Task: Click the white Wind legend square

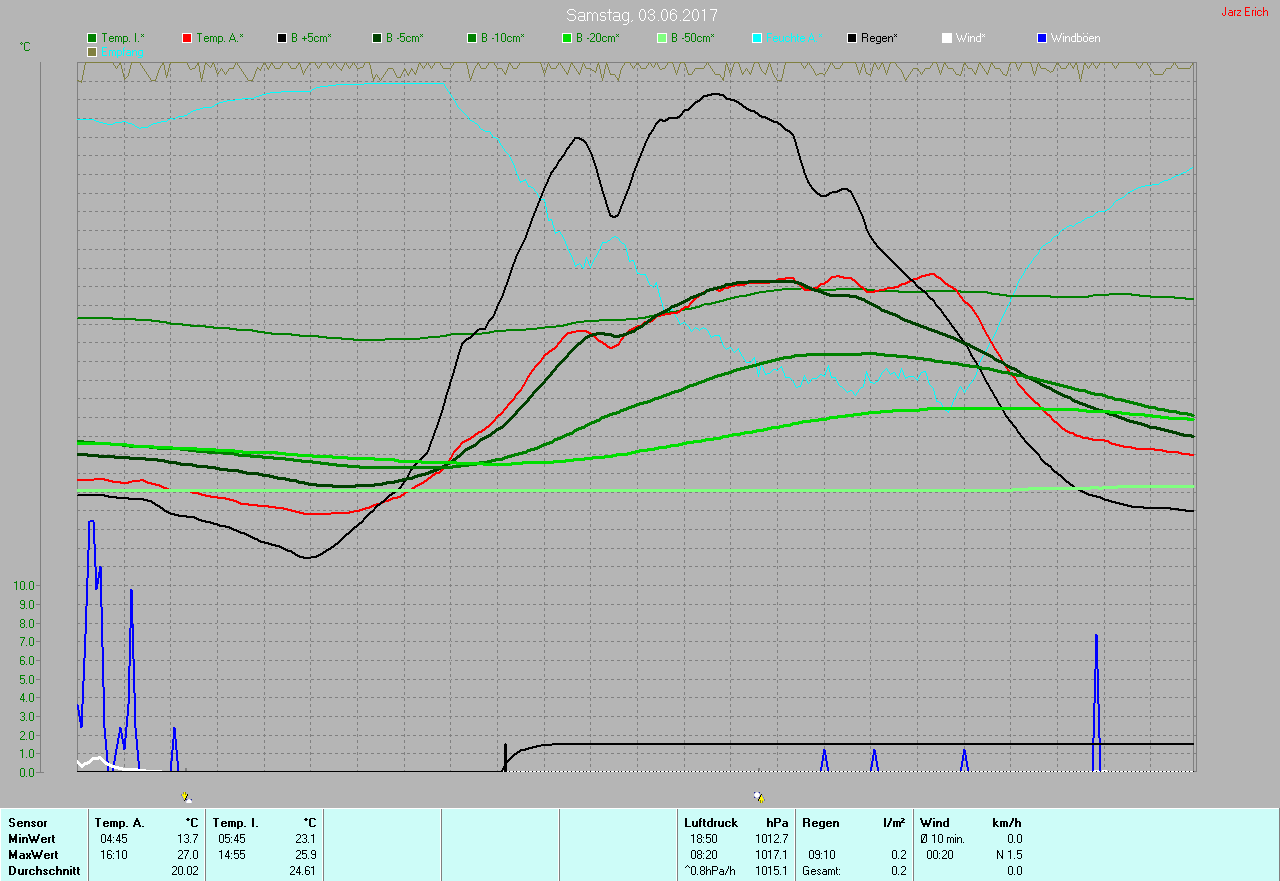Action: tap(947, 38)
